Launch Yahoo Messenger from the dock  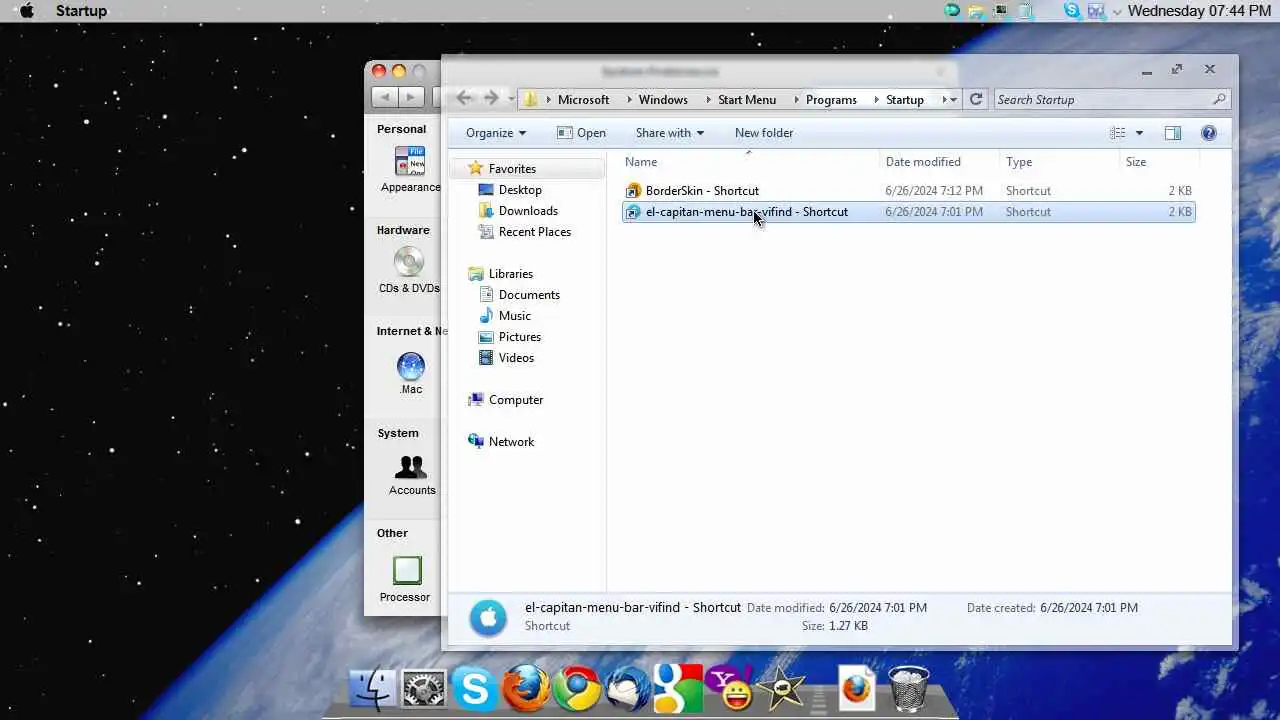[729, 689]
